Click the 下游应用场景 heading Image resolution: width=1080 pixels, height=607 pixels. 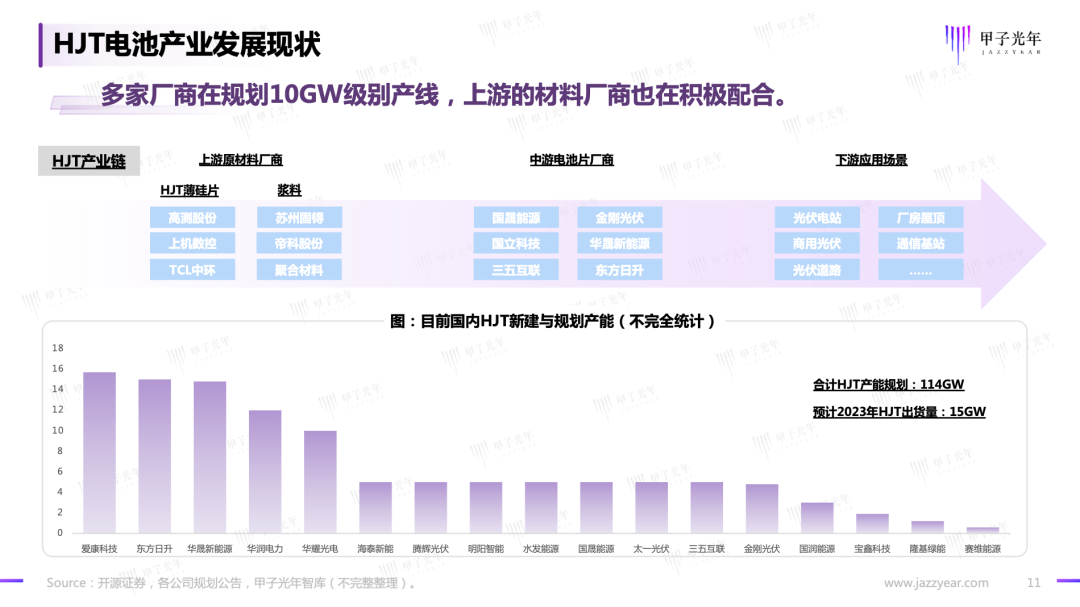tap(871, 160)
